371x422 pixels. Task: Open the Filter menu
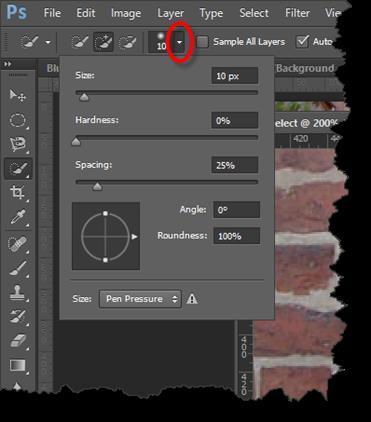297,13
